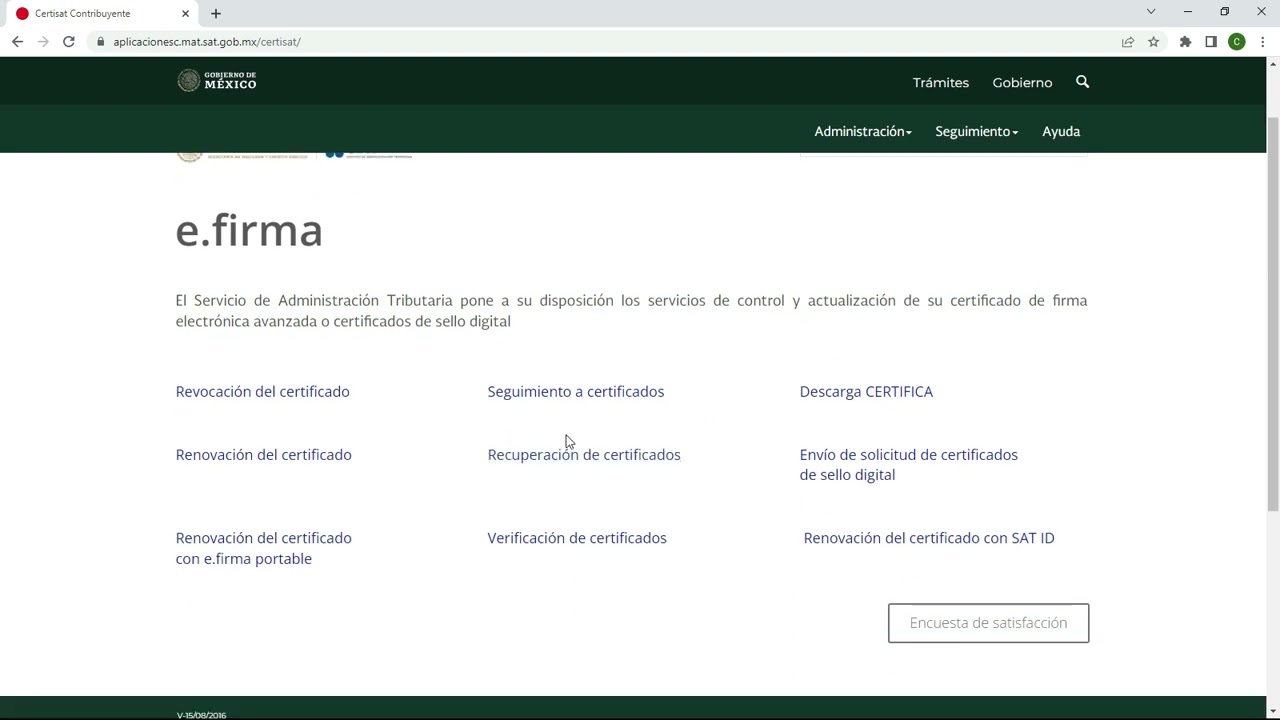The width and height of the screenshot is (1280, 720).
Task: Go back with the browser back arrow
Action: click(x=17, y=41)
